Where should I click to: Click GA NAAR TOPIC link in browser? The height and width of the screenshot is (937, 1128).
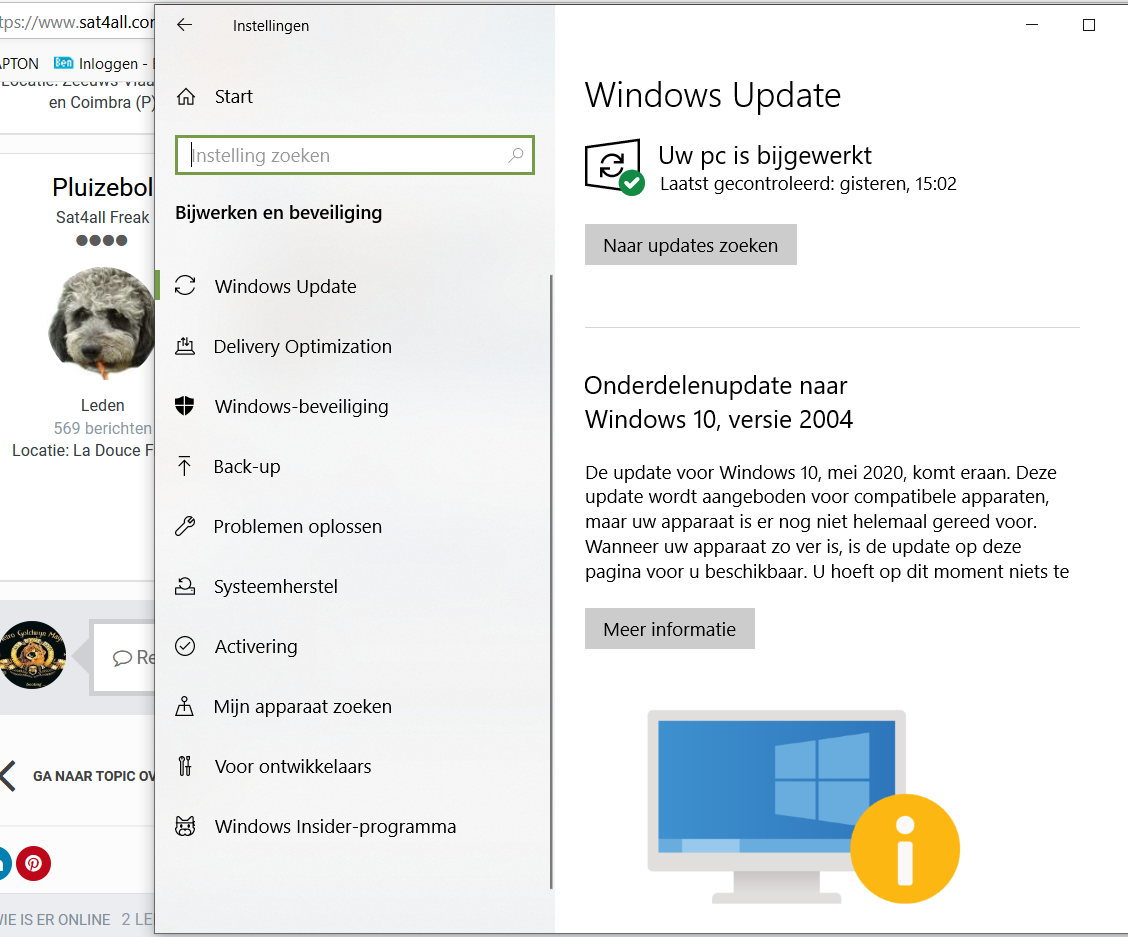(94, 776)
